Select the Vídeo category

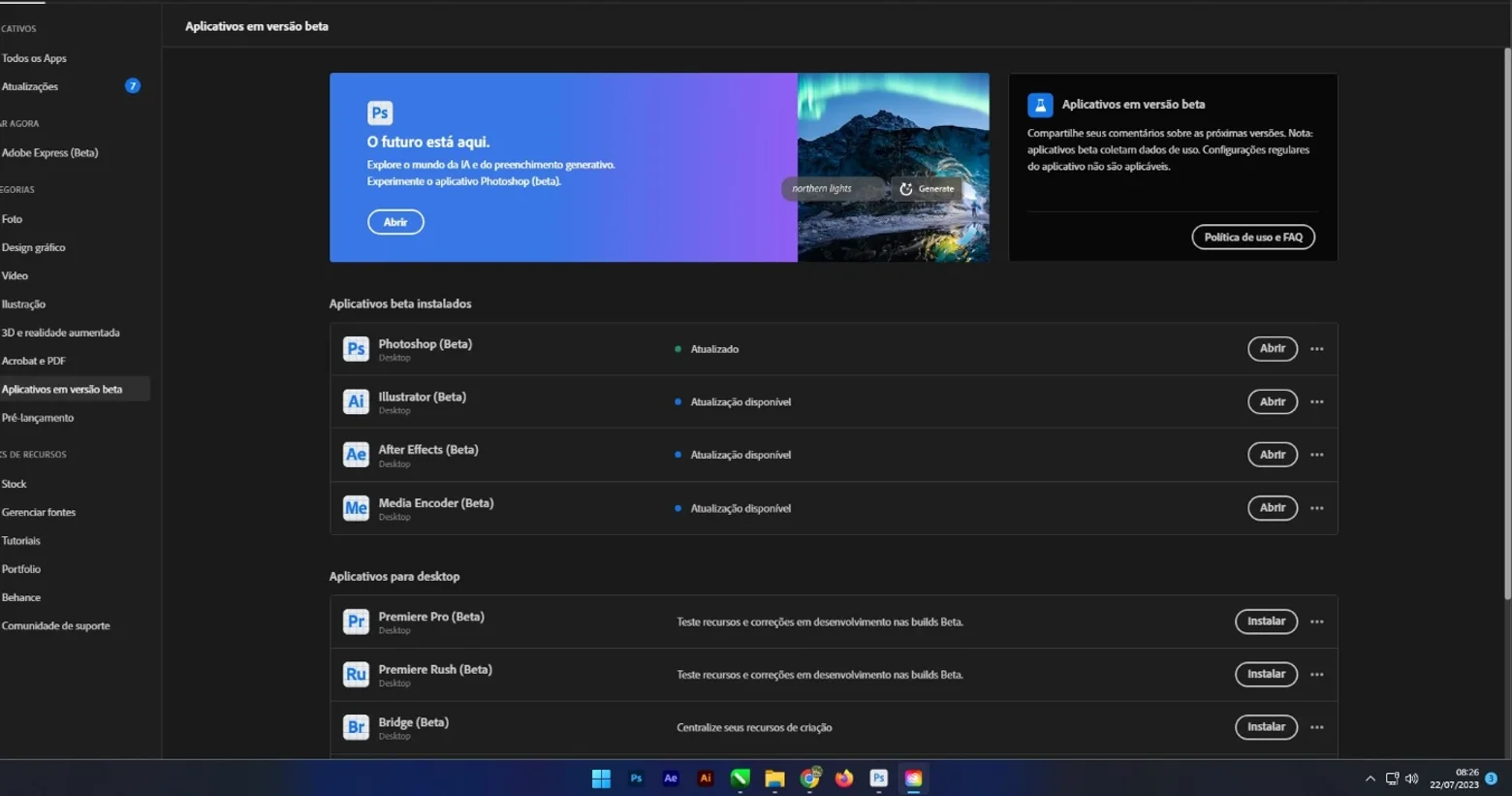pyautogui.click(x=15, y=276)
